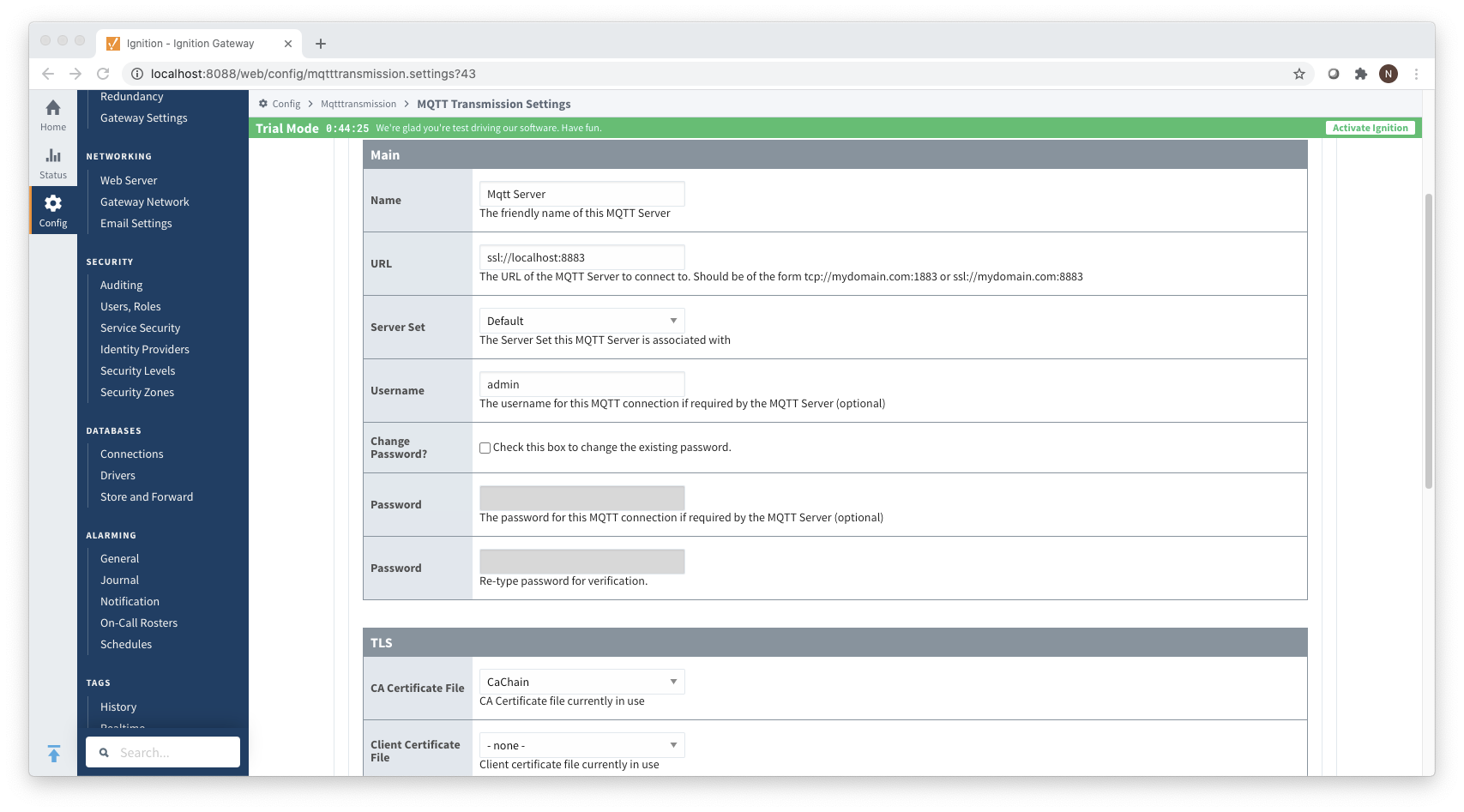Check the Change Password checkbox

(x=485, y=448)
